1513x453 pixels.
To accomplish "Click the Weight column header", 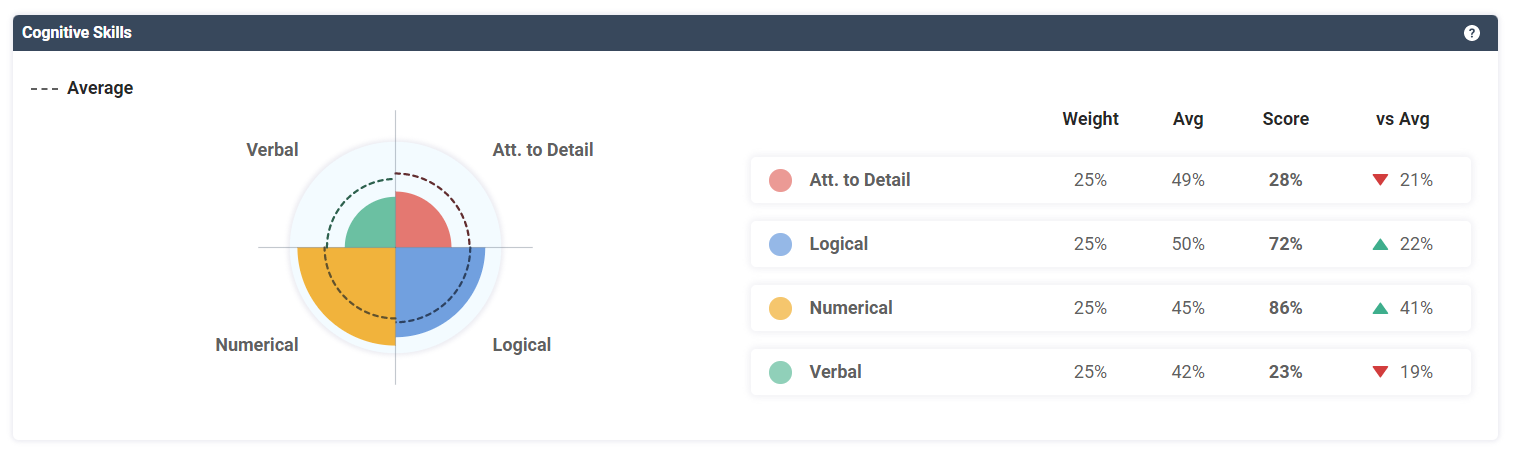I will pos(1090,119).
